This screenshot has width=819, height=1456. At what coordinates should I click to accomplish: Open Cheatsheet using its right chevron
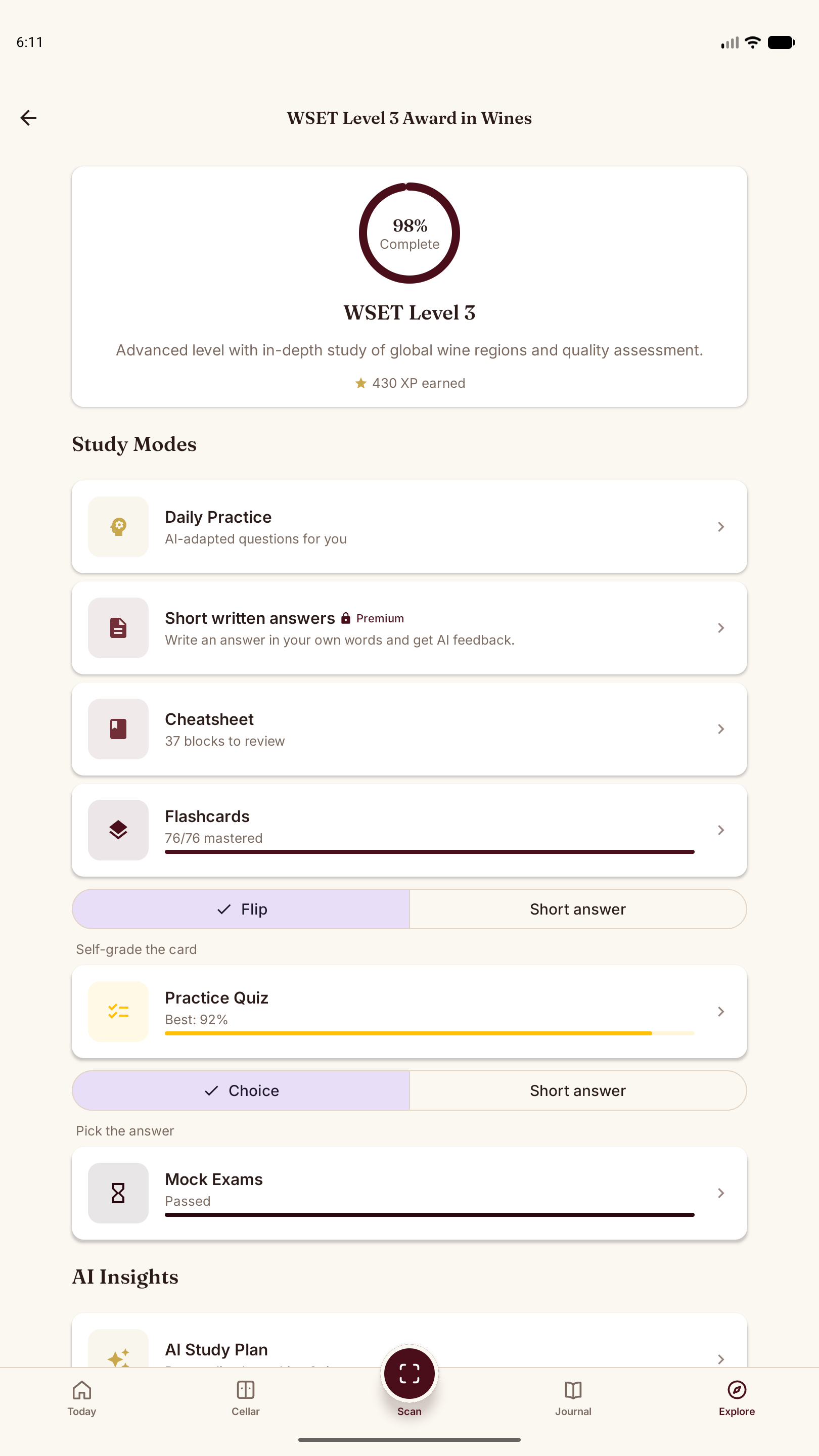(x=720, y=729)
